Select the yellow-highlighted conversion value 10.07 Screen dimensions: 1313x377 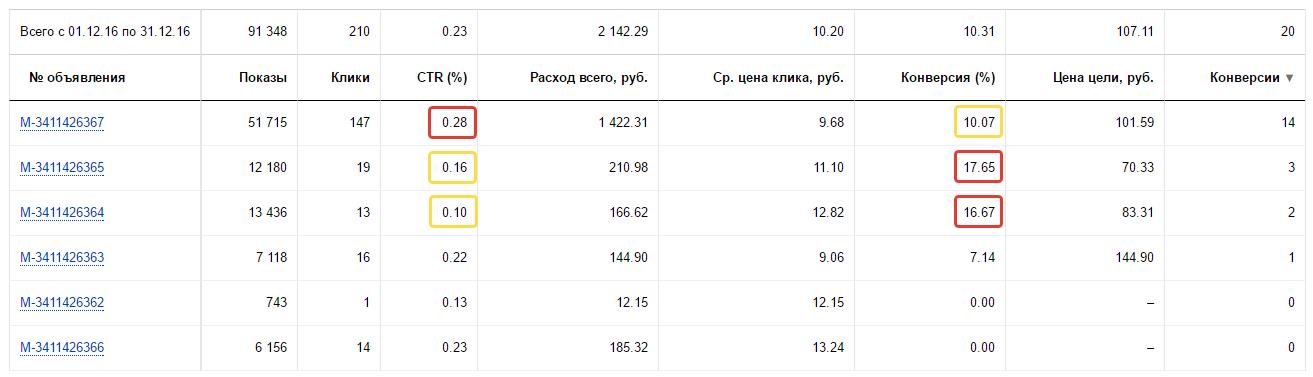[x=978, y=123]
